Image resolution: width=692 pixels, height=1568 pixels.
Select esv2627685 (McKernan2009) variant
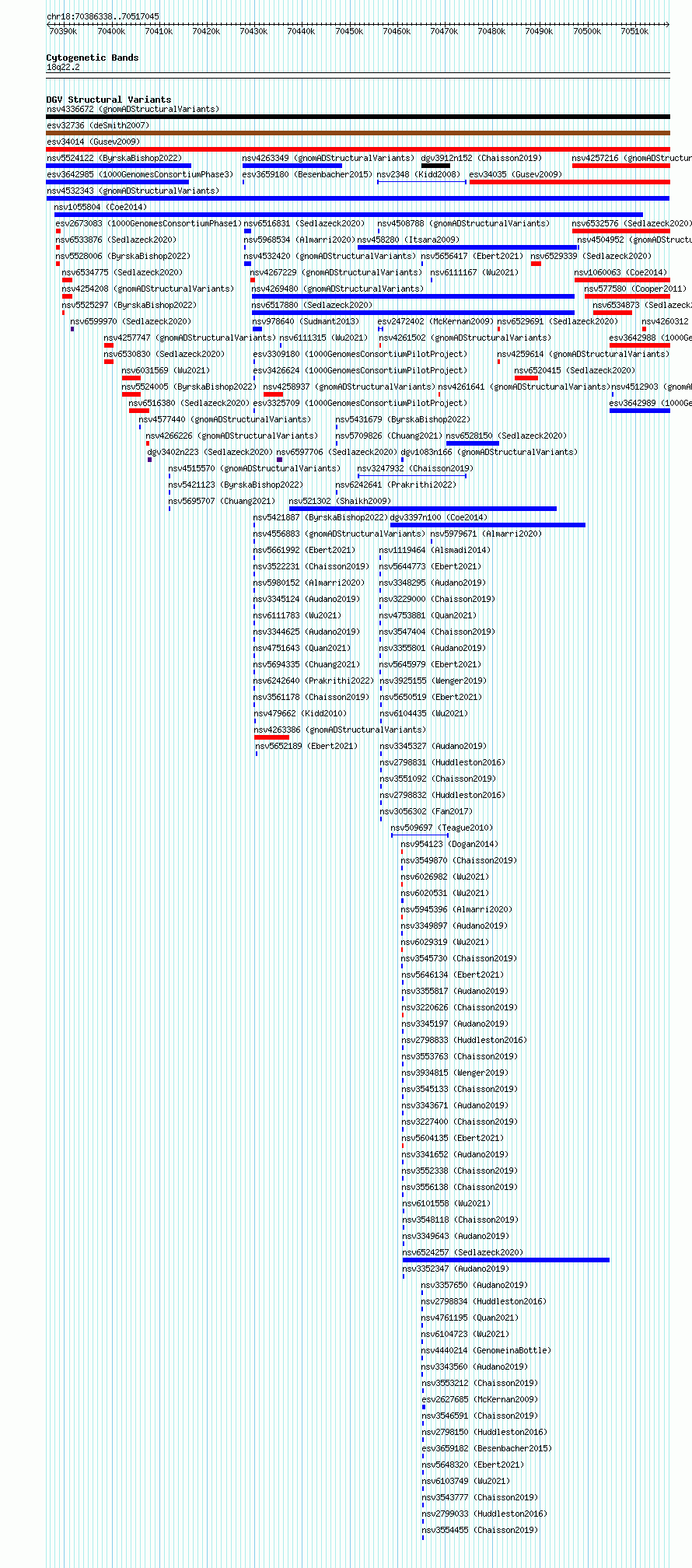(480, 1399)
